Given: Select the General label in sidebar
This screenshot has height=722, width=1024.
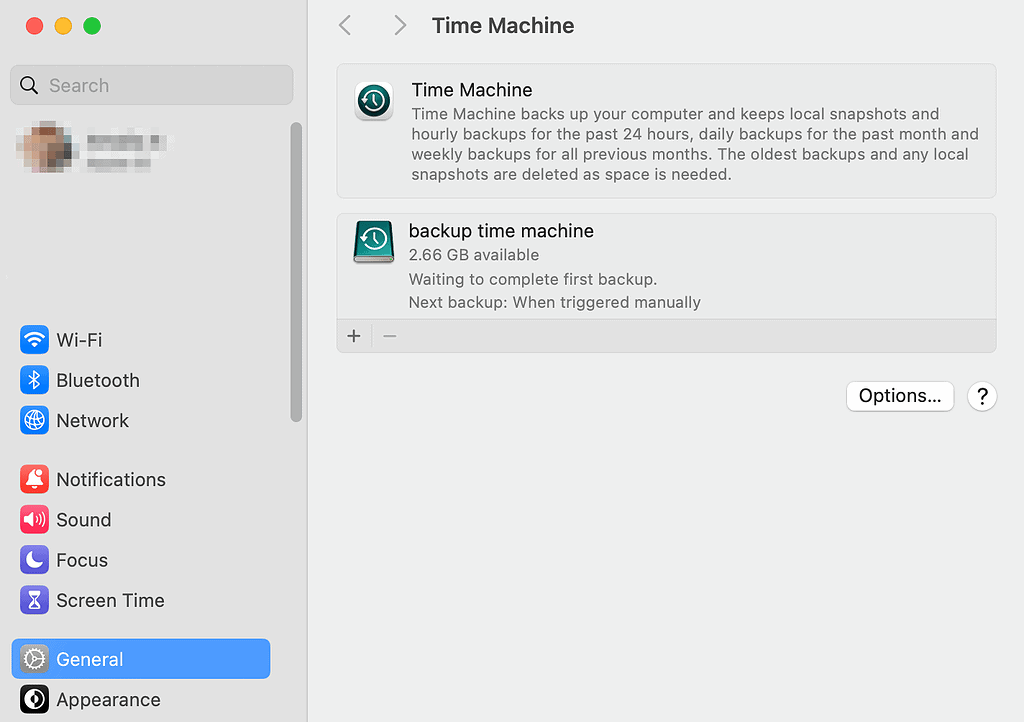Looking at the screenshot, I should pyautogui.click(x=89, y=659).
